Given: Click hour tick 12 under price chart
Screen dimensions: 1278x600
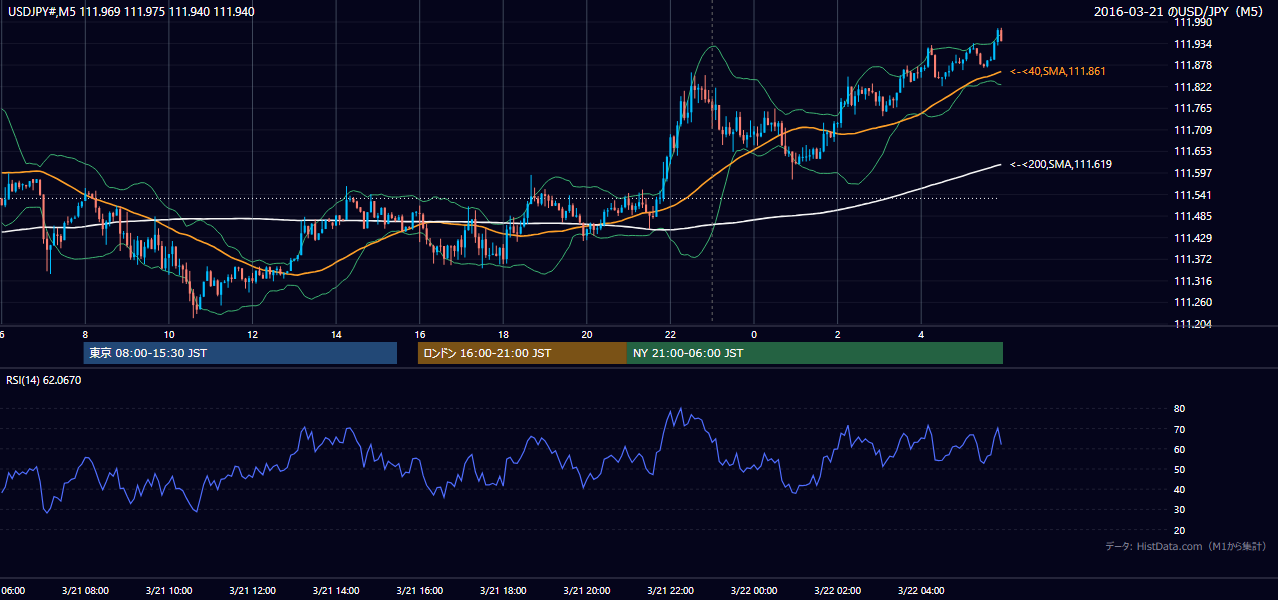Looking at the screenshot, I should [x=252, y=334].
